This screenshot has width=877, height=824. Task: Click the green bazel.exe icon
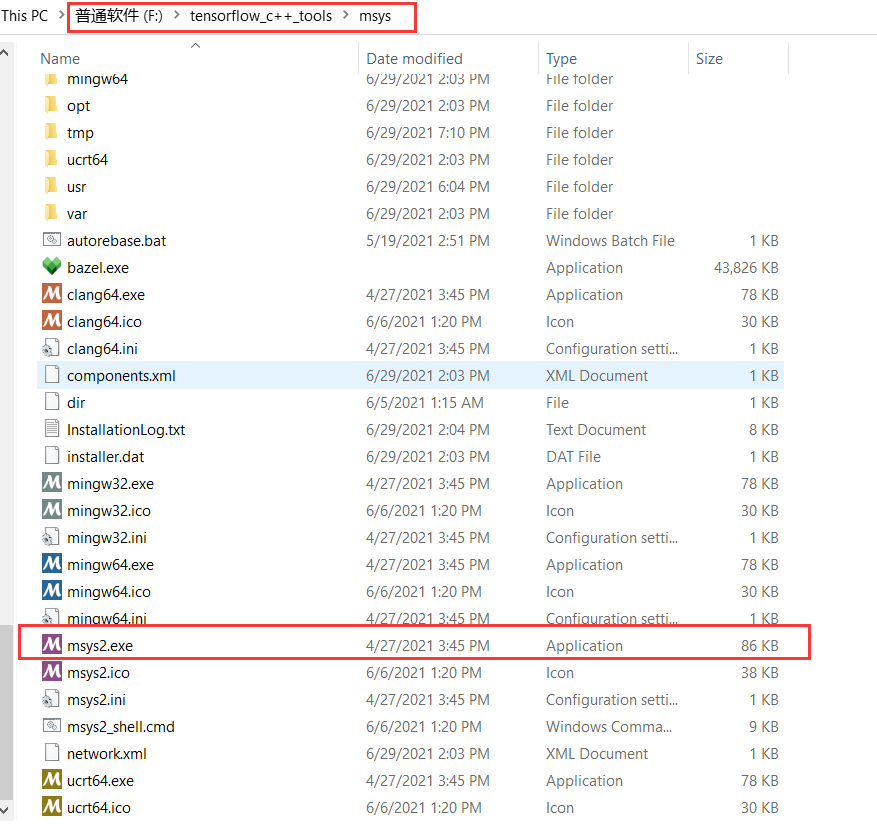point(51,267)
